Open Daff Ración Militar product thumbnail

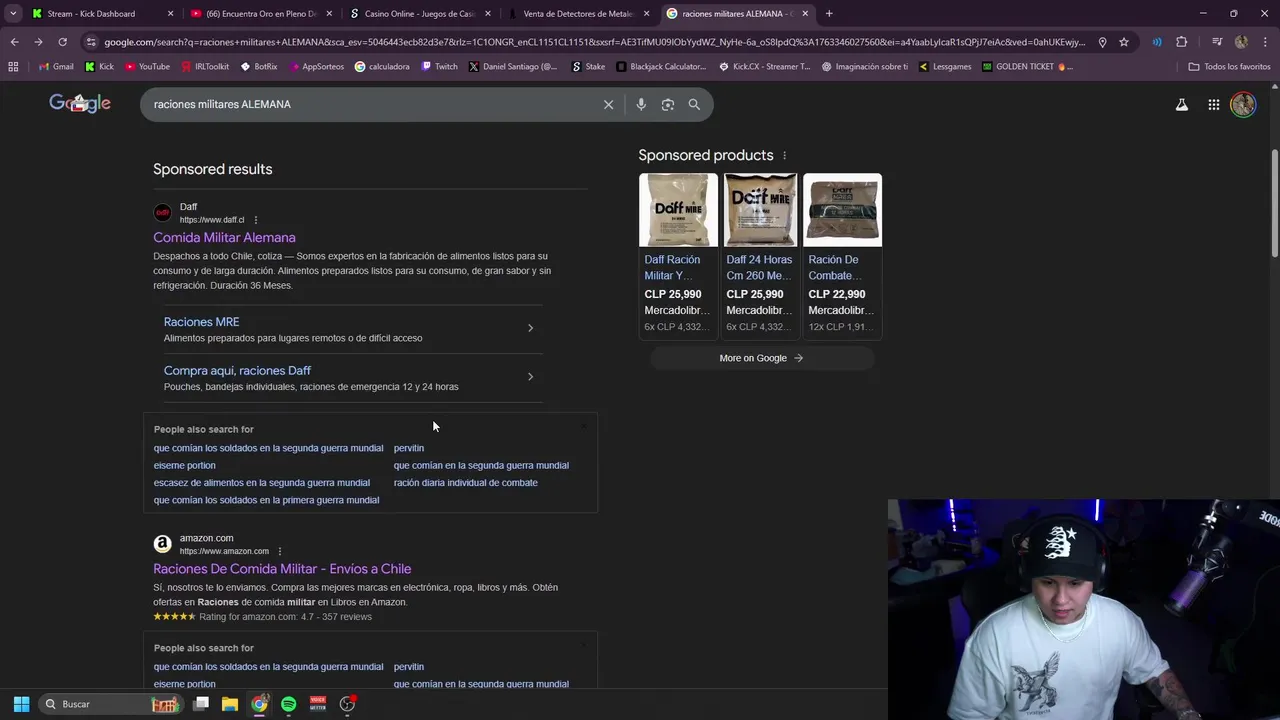click(x=678, y=210)
